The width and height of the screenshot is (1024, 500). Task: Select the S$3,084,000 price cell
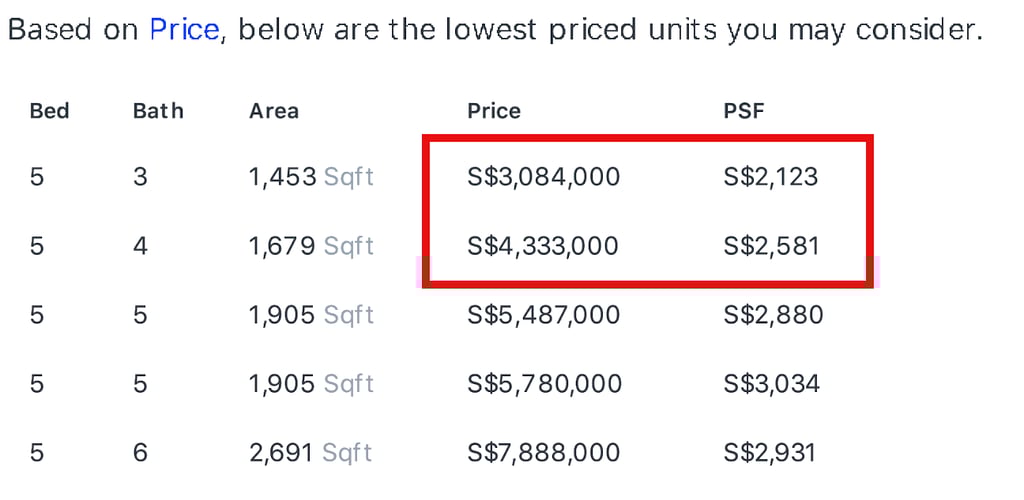(x=543, y=178)
